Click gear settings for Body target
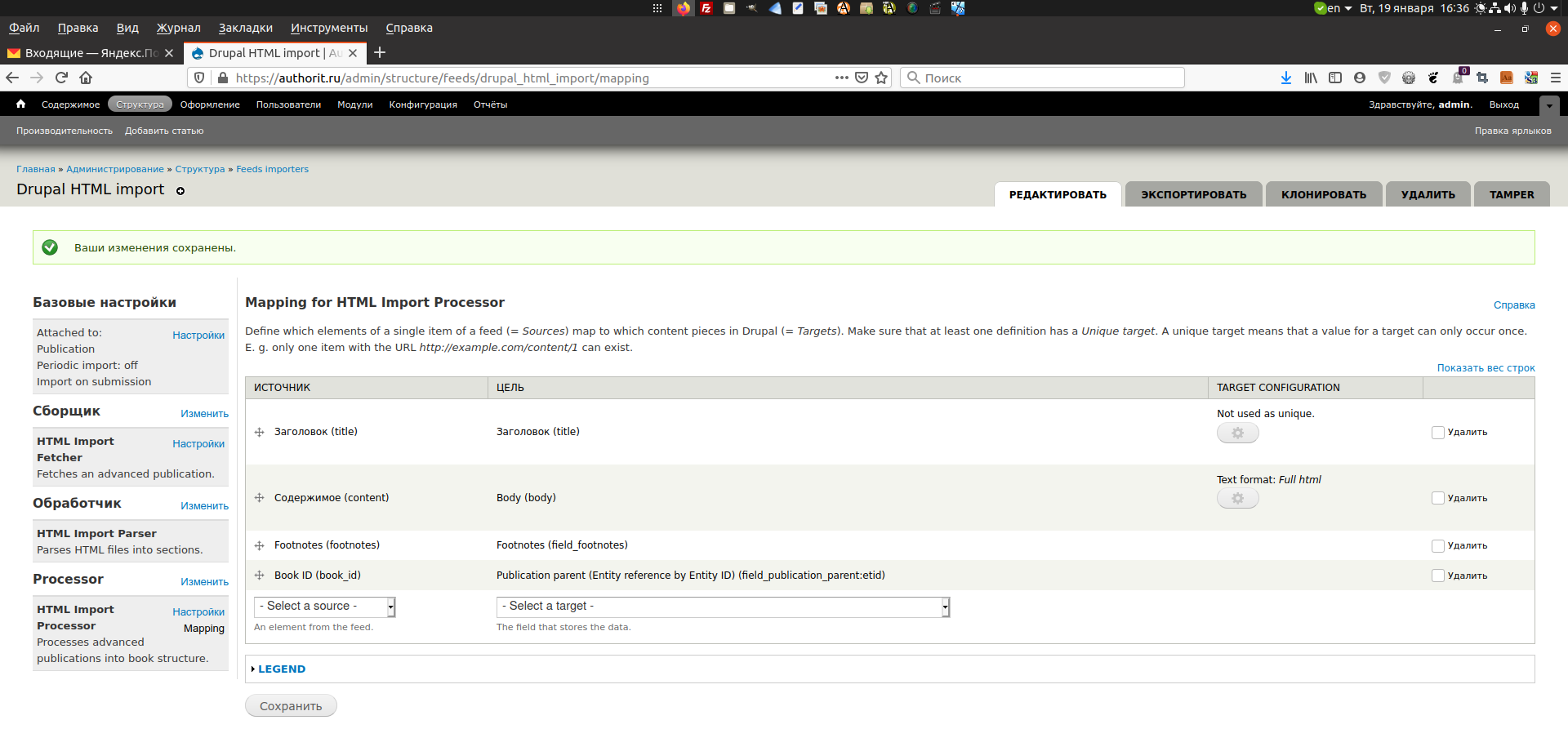This screenshot has height=729, width=1568. [1238, 498]
